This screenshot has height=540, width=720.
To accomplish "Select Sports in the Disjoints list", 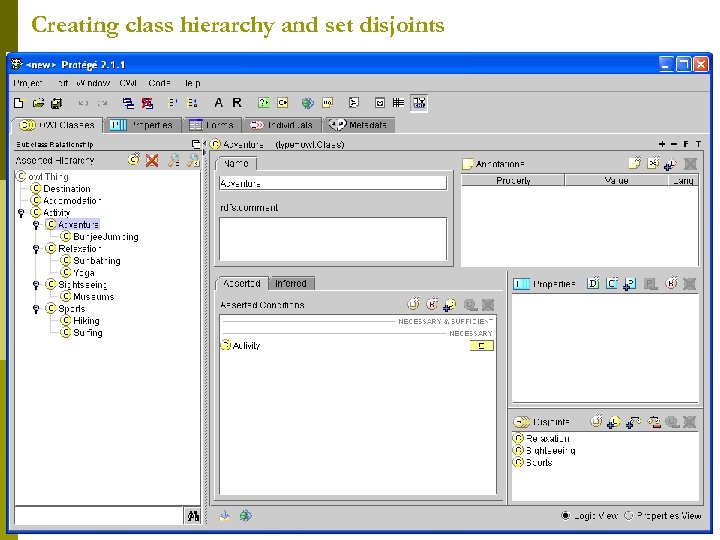I will (x=533, y=462).
